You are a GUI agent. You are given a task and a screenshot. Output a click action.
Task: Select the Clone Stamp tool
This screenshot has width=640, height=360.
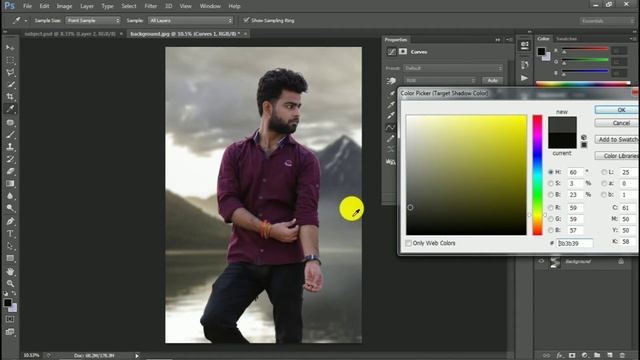click(10, 147)
